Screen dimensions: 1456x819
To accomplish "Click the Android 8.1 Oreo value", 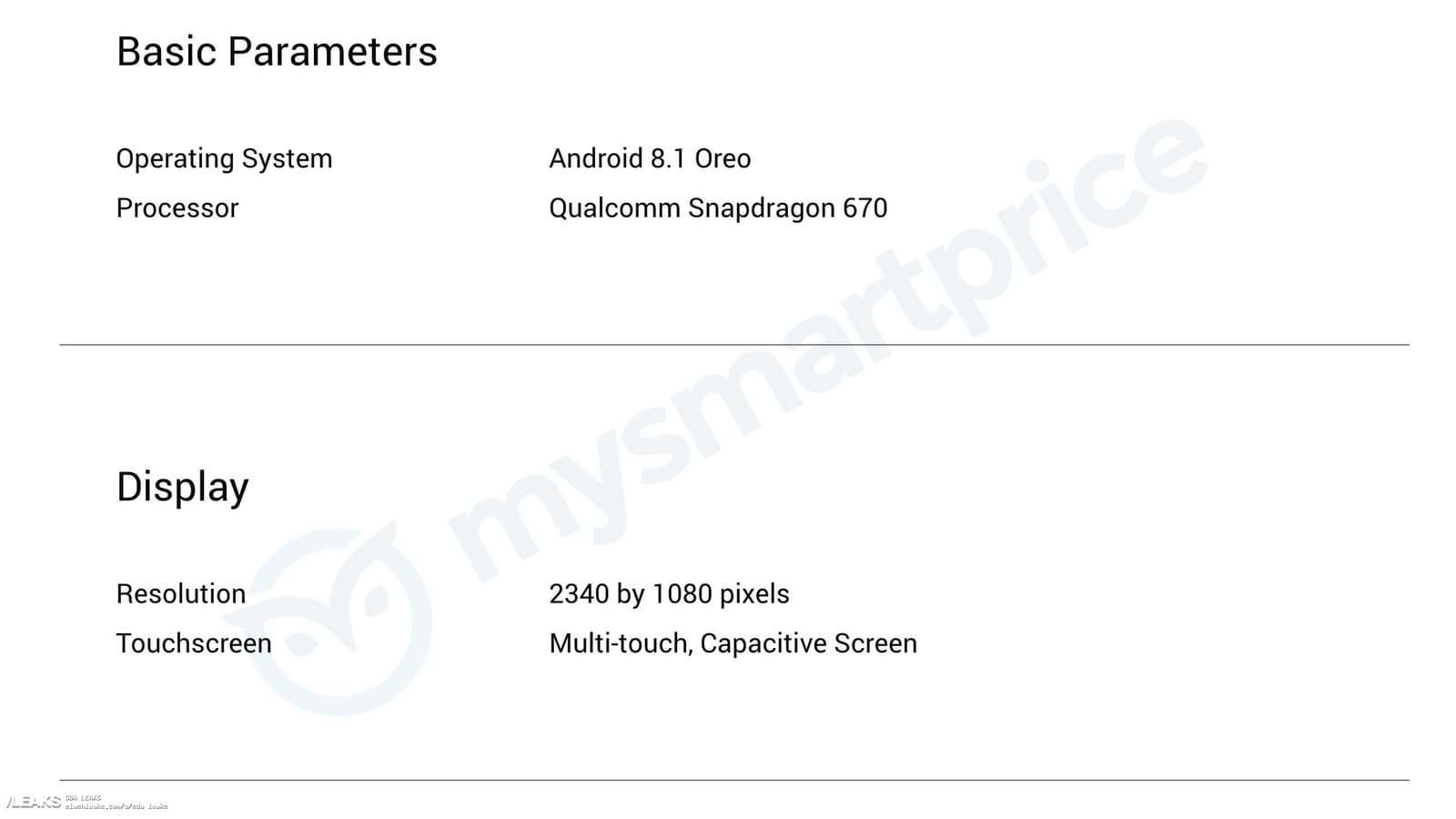I will 650,158.
